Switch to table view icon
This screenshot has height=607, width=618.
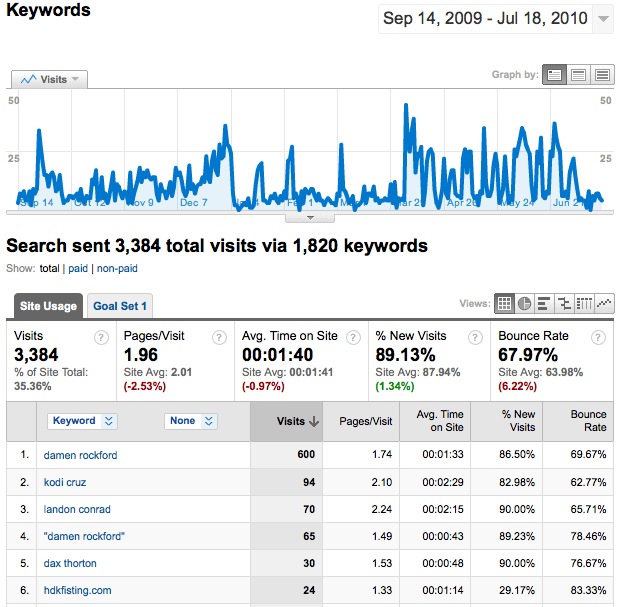pos(504,304)
